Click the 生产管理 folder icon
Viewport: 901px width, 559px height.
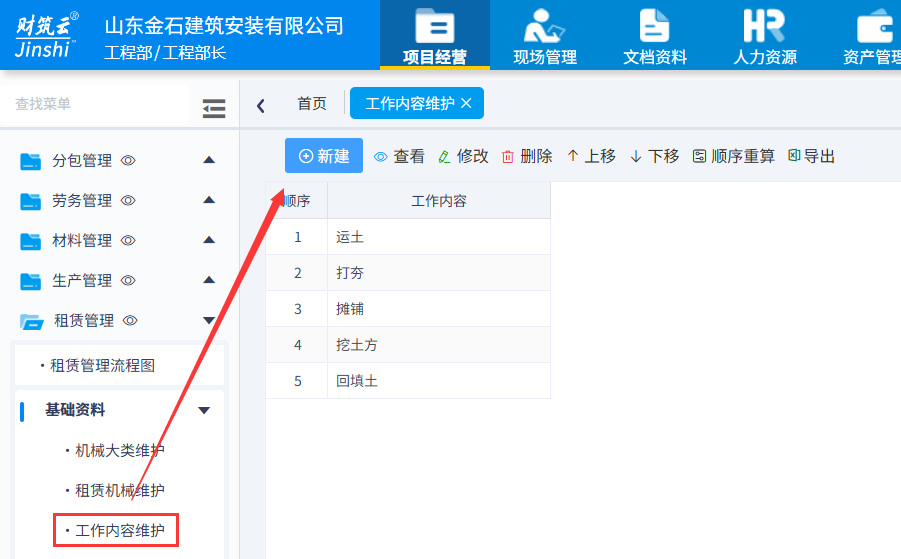(30, 282)
